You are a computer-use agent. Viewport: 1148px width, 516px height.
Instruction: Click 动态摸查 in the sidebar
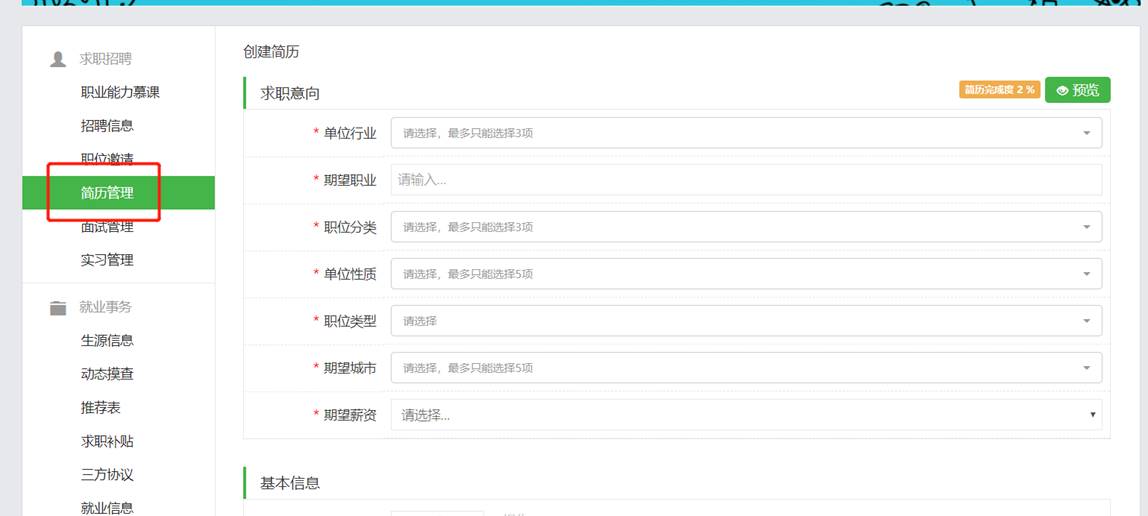[107, 374]
